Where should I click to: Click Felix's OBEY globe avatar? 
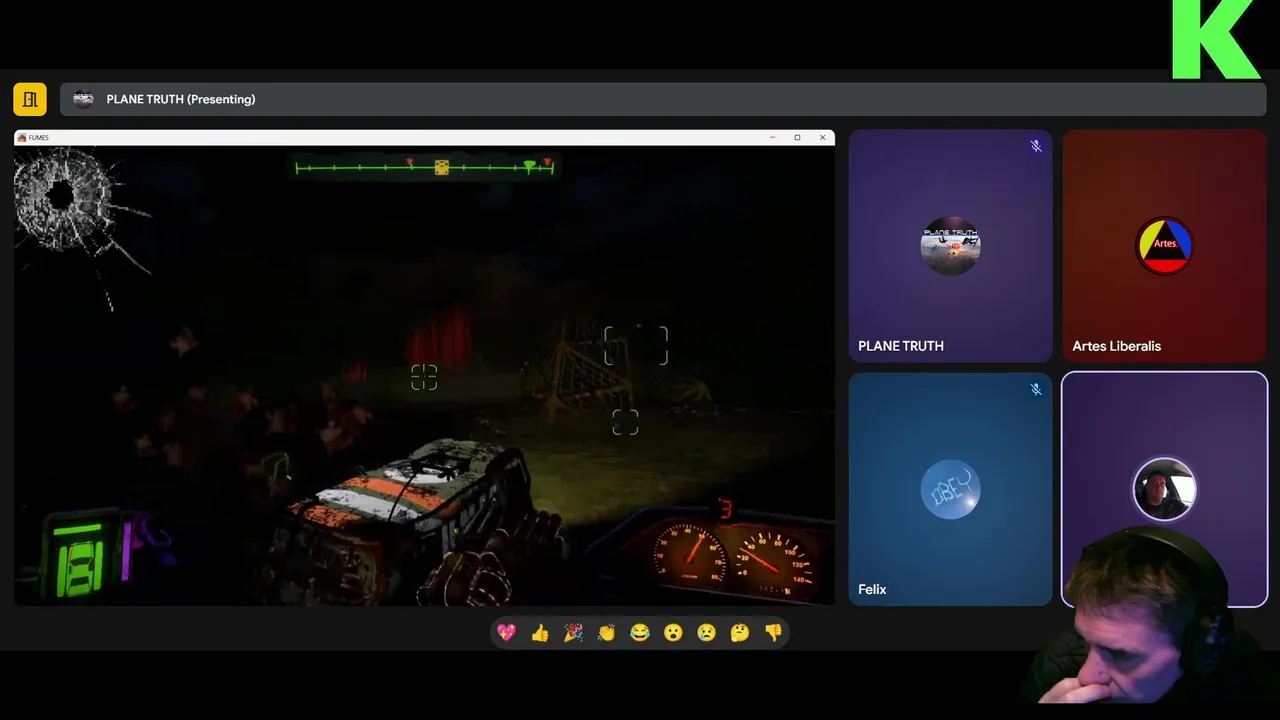(950, 489)
